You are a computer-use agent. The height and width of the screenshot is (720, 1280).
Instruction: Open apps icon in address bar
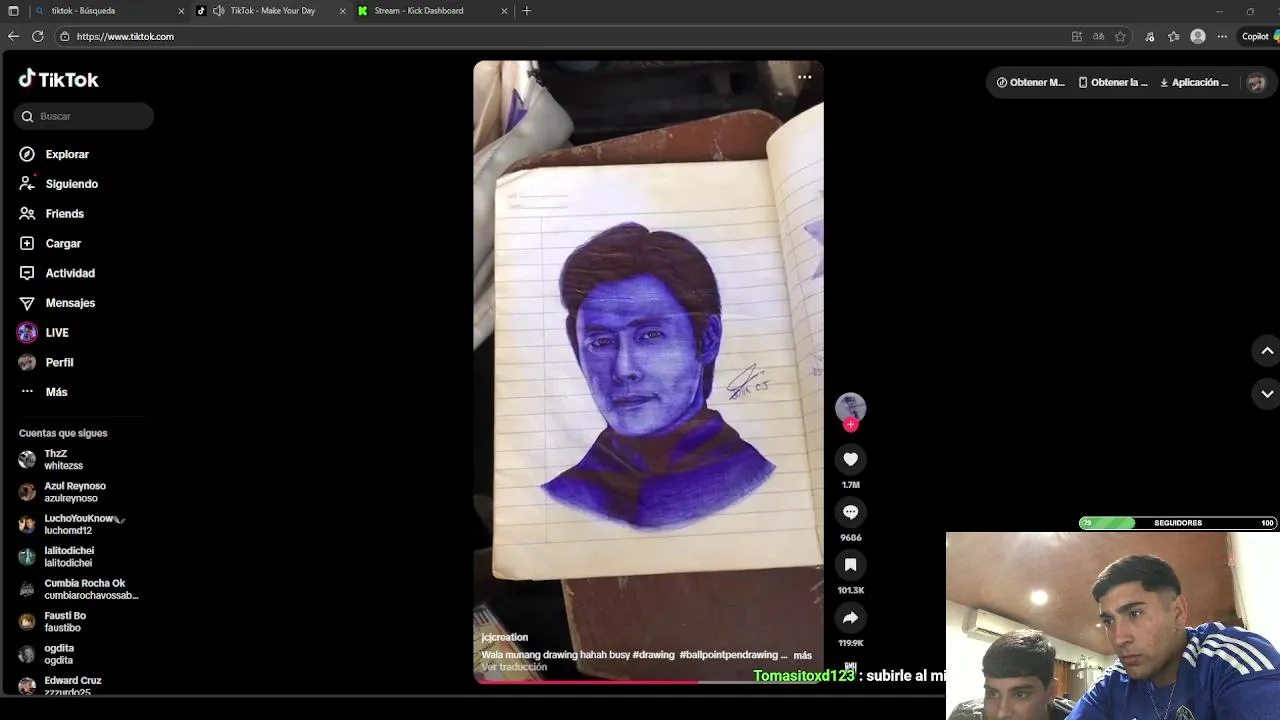(1077, 37)
